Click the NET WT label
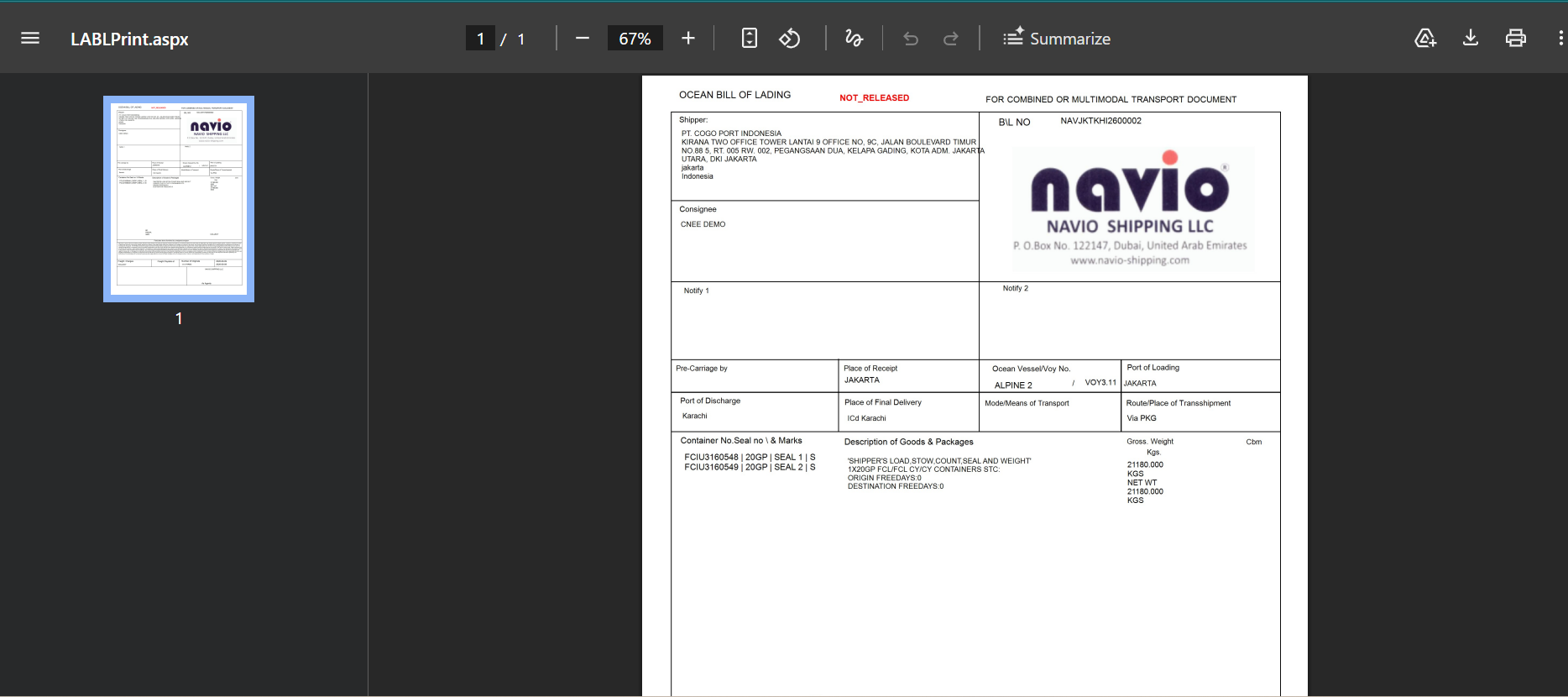1568x697 pixels. (x=1142, y=483)
